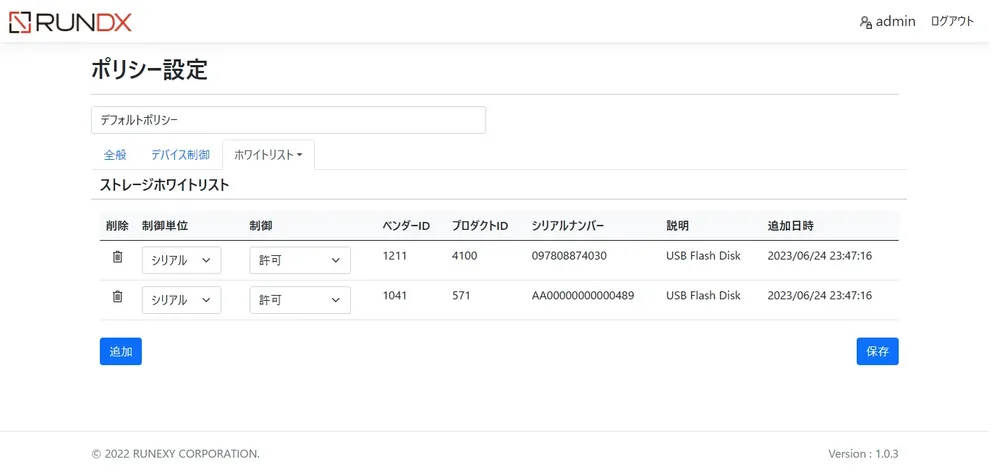The height and width of the screenshot is (475, 1000).
Task: Click the RUNDX logo icon
Action: point(20,22)
